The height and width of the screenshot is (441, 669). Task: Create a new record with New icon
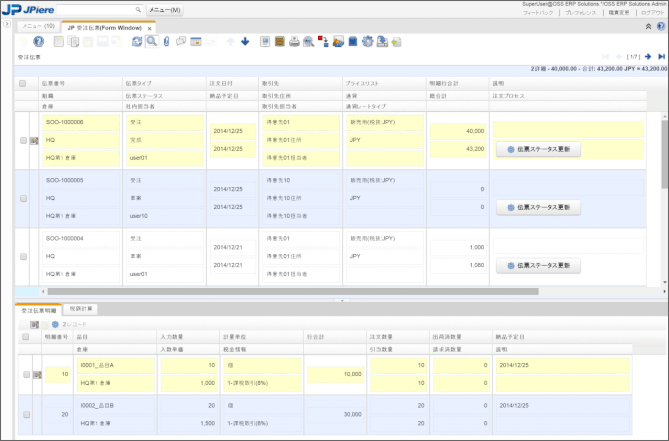tap(59, 41)
